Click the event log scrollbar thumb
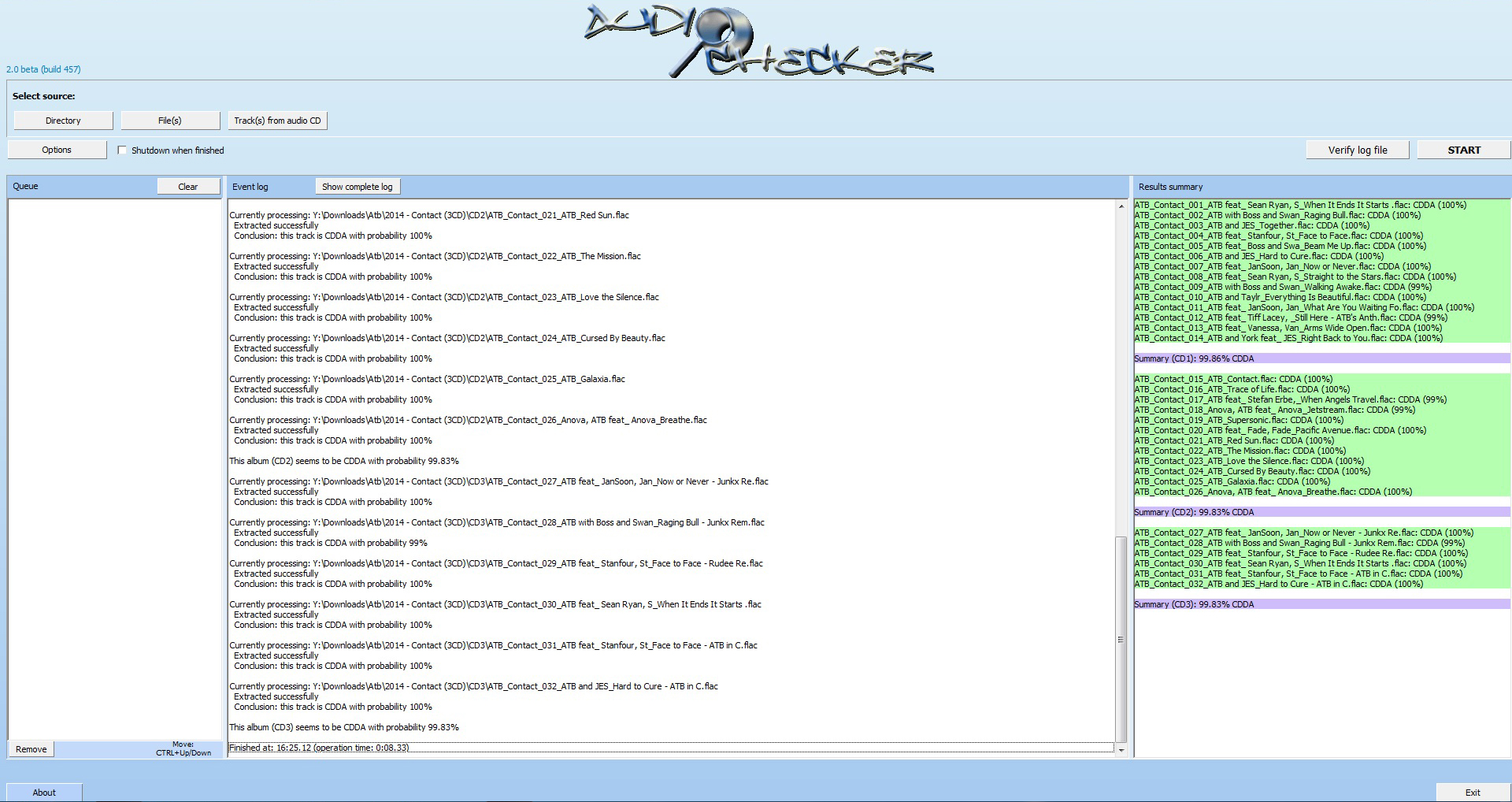The image size is (1512, 802). (x=1121, y=638)
